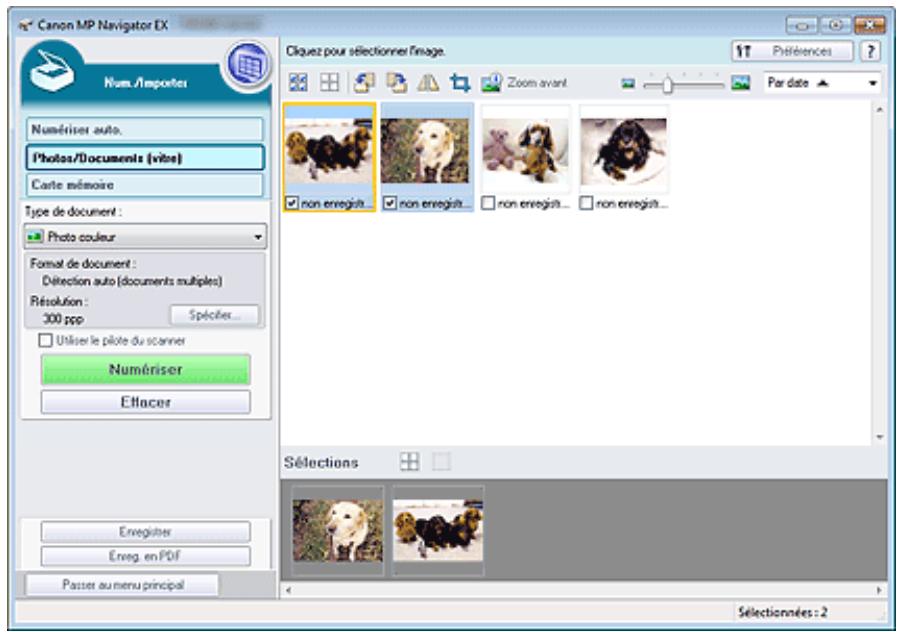Click Sélections area scroll left arrow
Screen dimensions: 898x632
tap(288, 590)
